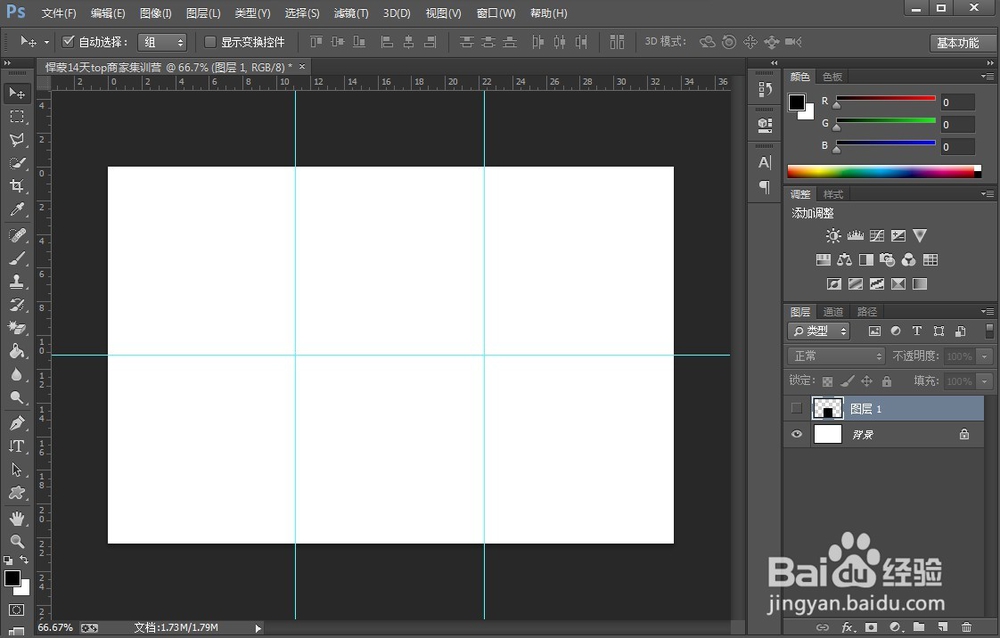Screen dimensions: 1000x638
Task: Toggle layer filter on/off switch
Action: point(989,330)
